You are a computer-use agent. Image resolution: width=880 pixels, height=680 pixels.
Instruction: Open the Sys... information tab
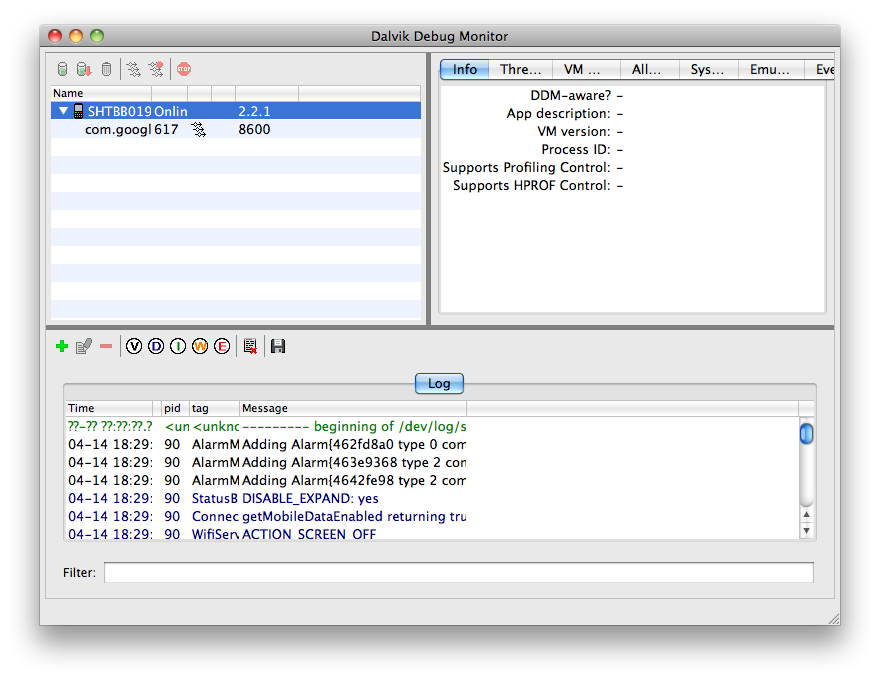707,69
